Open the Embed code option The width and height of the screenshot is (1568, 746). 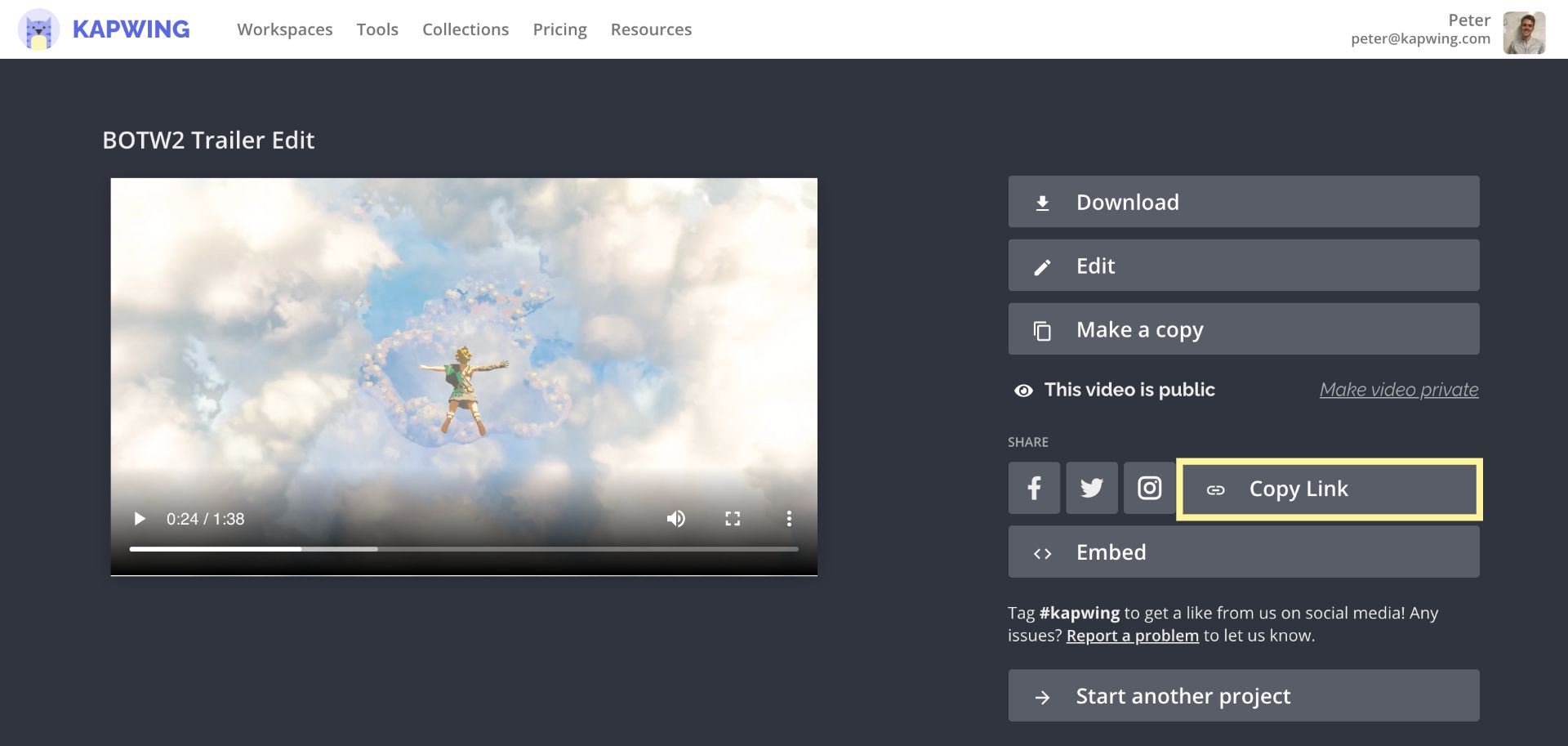point(1243,552)
